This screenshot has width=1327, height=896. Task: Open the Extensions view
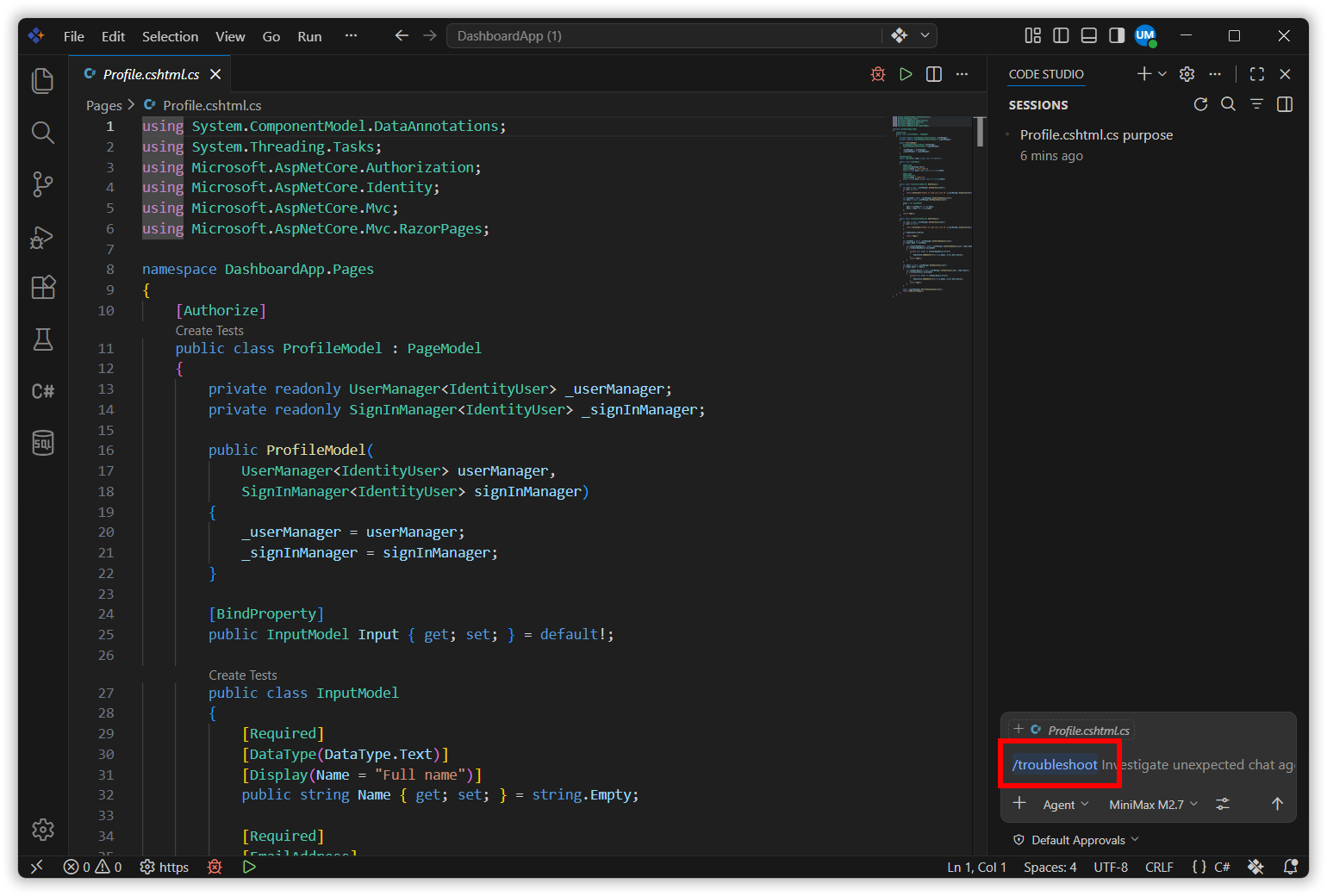(42, 288)
